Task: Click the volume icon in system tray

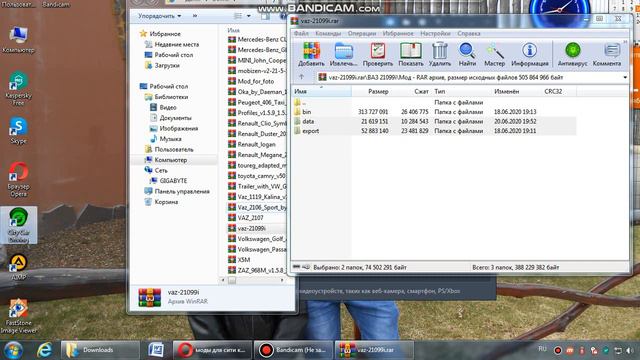Action: pos(630,351)
